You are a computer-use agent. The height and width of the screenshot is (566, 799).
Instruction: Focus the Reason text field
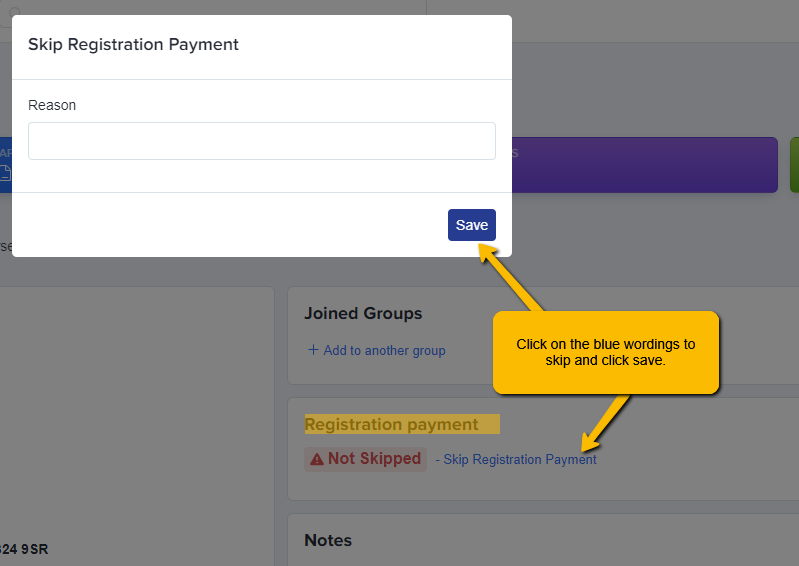262,141
